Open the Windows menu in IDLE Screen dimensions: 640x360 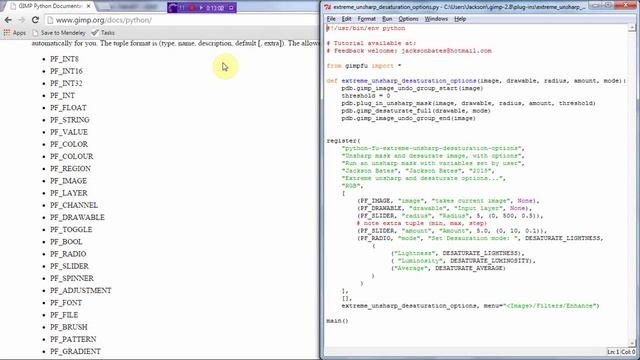point(436,19)
